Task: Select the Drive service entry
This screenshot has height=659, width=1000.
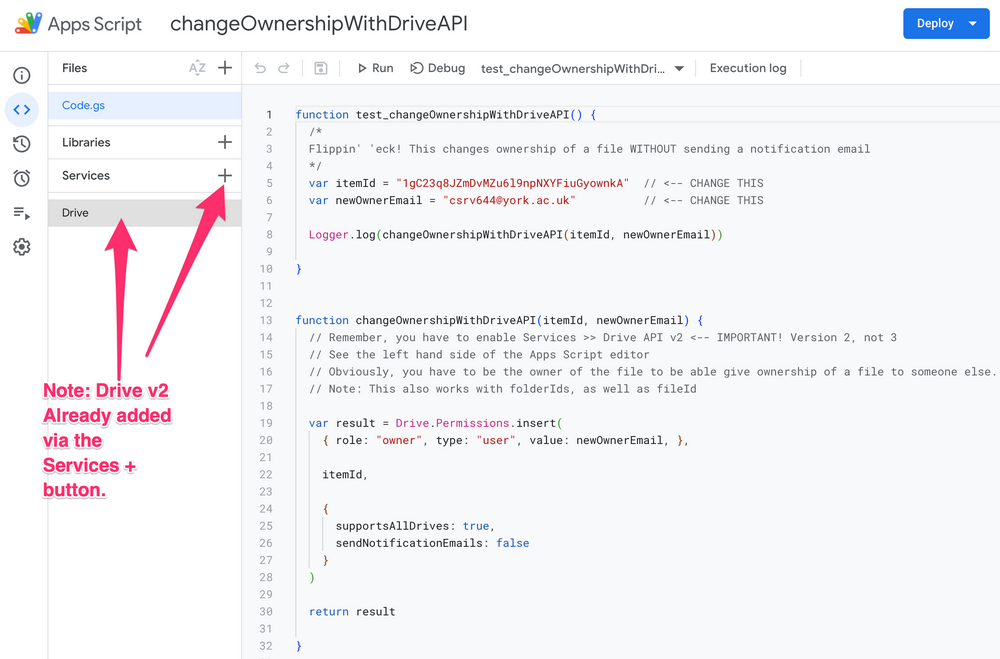Action: (75, 213)
